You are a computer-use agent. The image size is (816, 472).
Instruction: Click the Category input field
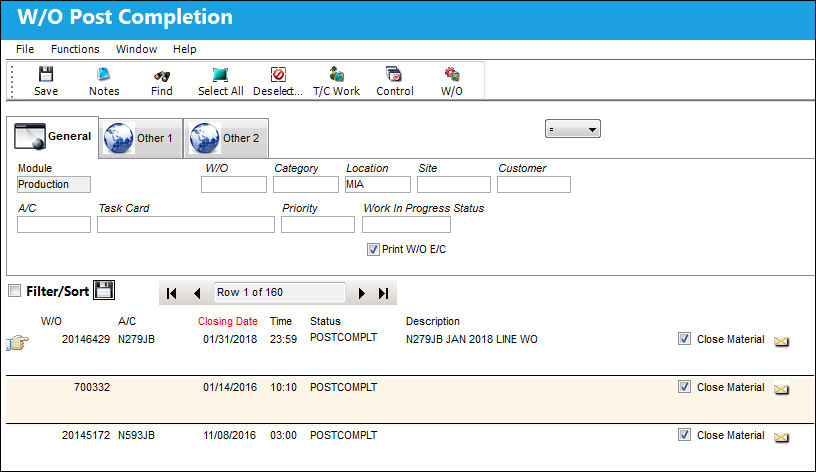tap(305, 184)
